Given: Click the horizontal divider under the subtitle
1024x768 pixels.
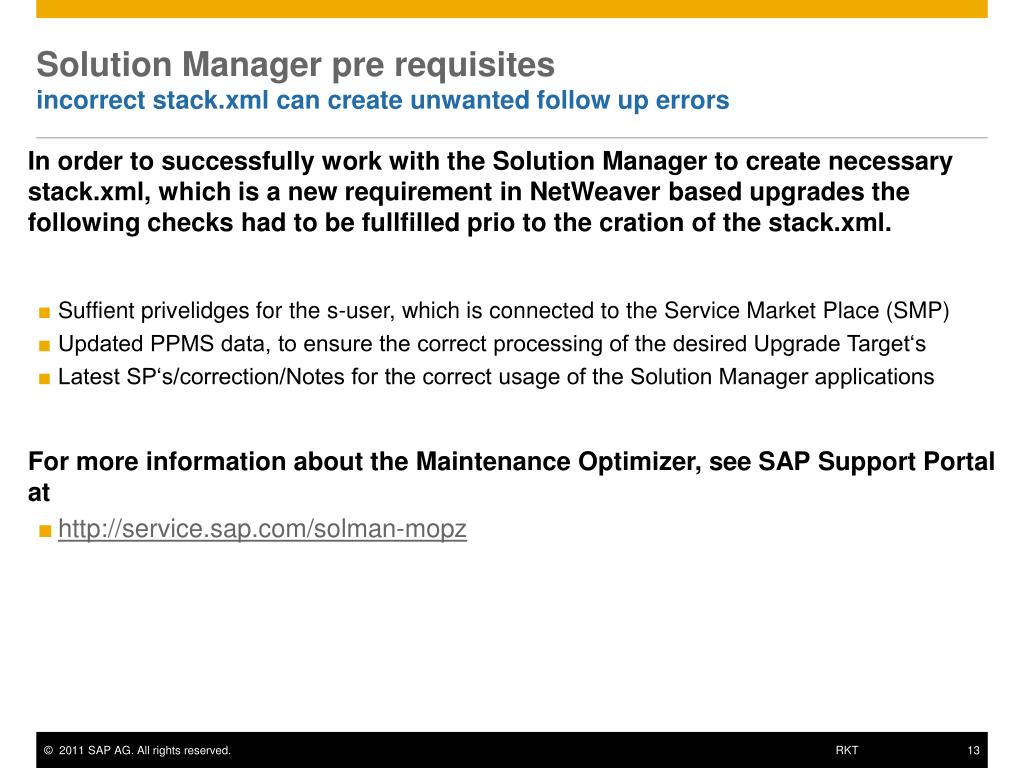Looking at the screenshot, I should [512, 138].
